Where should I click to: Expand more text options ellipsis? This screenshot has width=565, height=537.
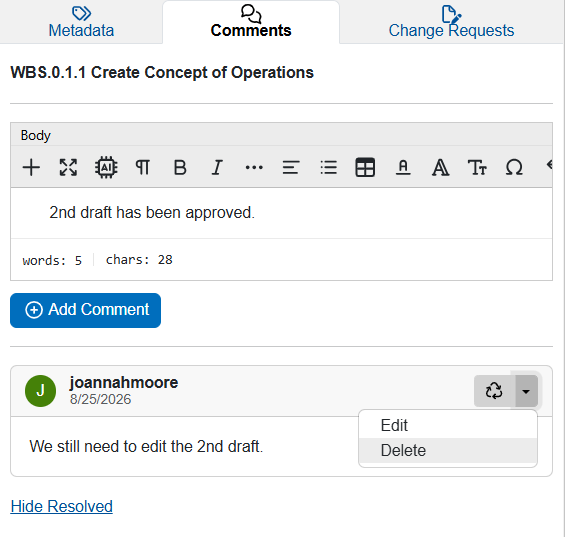[x=254, y=168]
